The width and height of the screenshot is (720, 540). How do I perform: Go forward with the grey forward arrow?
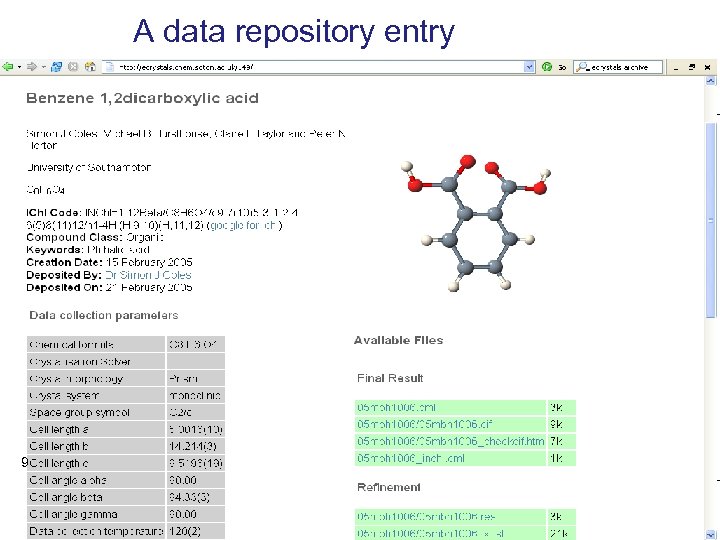pyautogui.click(x=32, y=67)
